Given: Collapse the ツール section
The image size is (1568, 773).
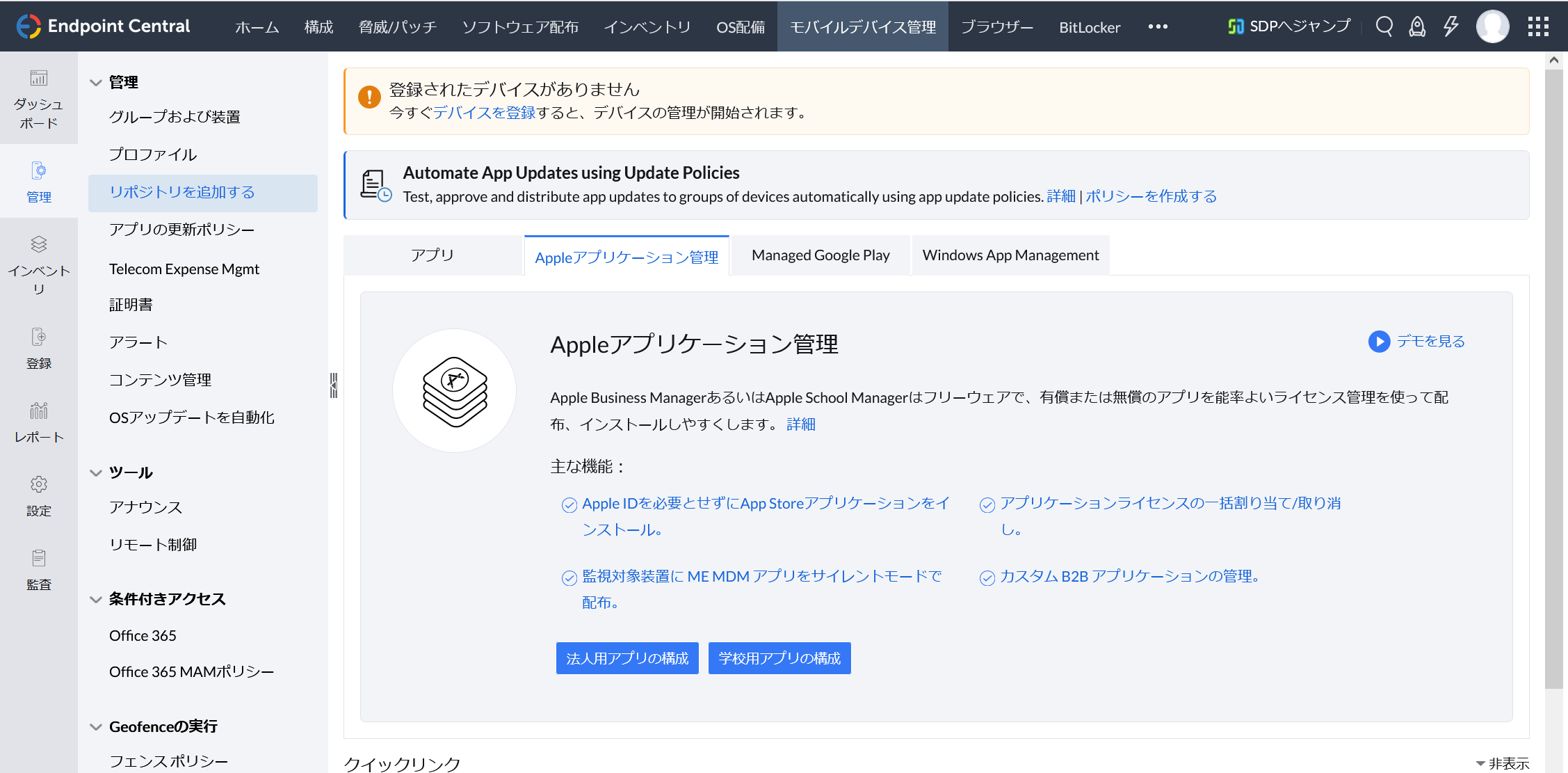Looking at the screenshot, I should 96,473.
